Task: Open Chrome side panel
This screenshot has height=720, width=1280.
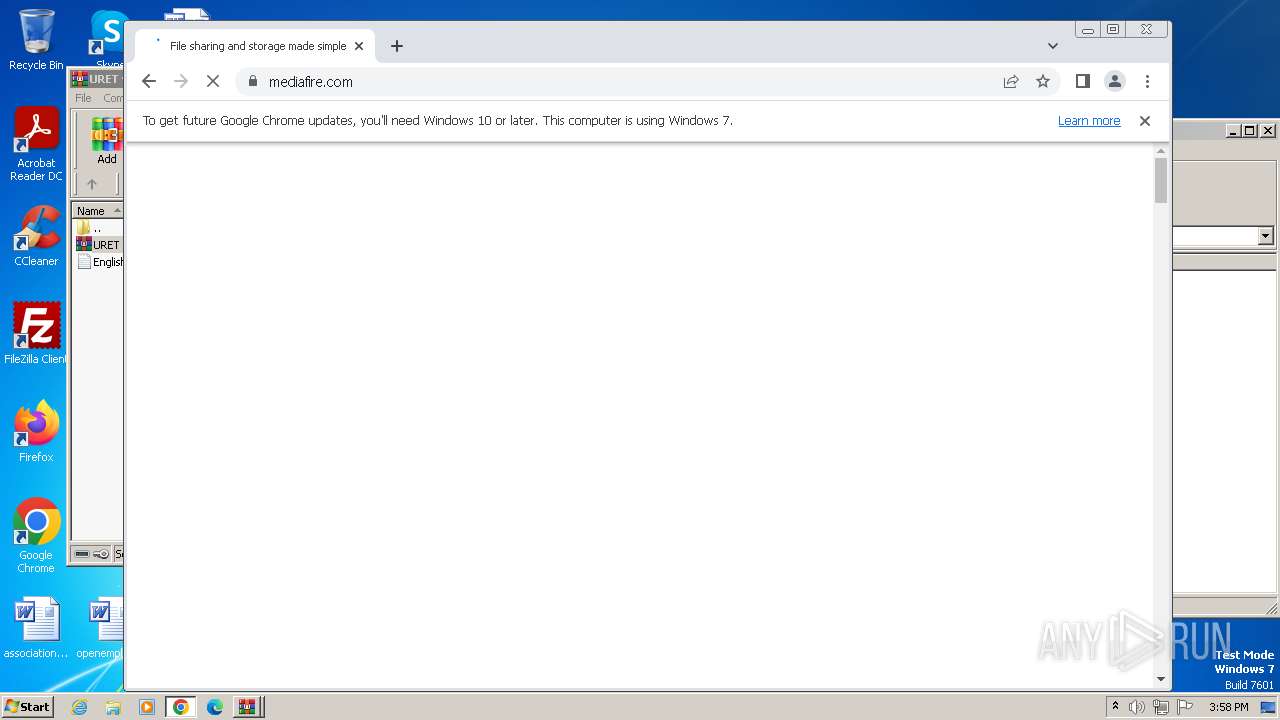Action: click(1082, 81)
